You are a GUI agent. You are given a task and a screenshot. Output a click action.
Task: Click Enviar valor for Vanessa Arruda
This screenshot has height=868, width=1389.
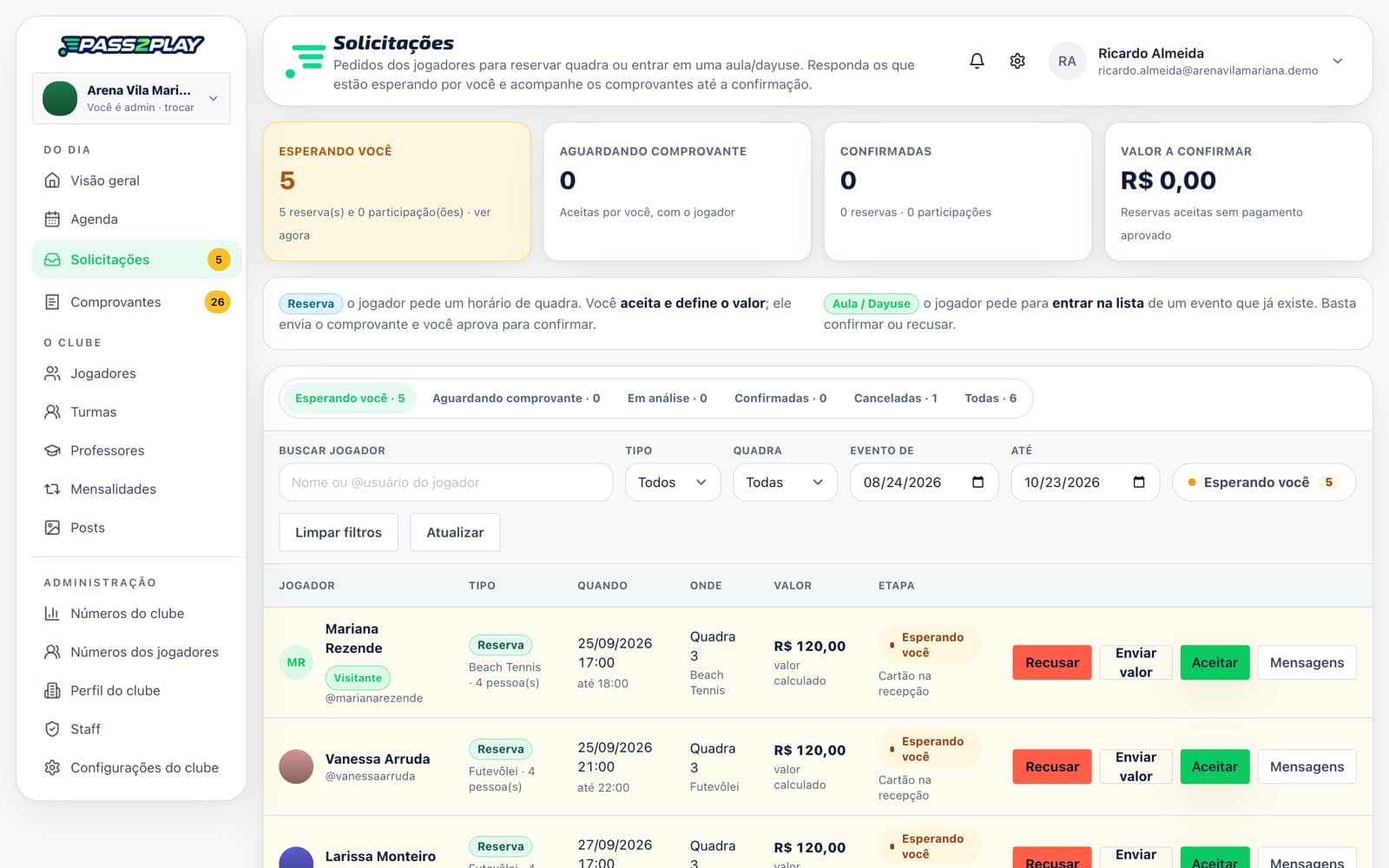coord(1136,766)
